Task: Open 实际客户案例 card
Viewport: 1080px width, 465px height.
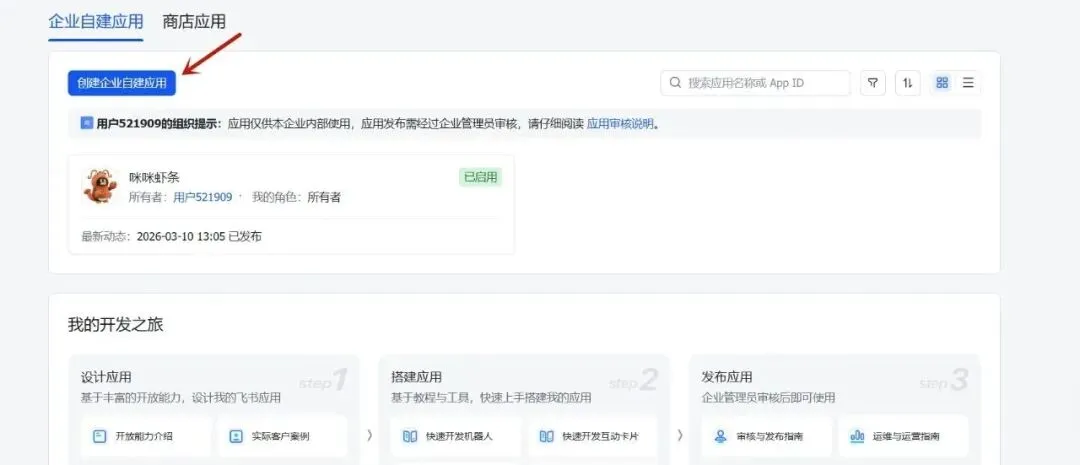Action: pos(282,436)
